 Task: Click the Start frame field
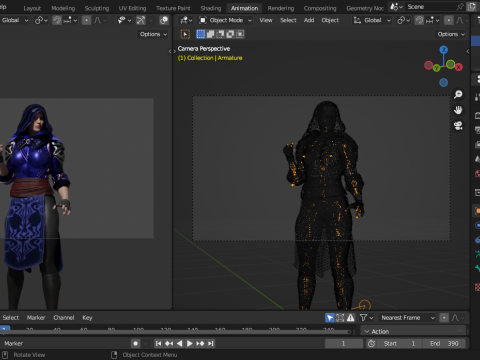[x=399, y=343]
